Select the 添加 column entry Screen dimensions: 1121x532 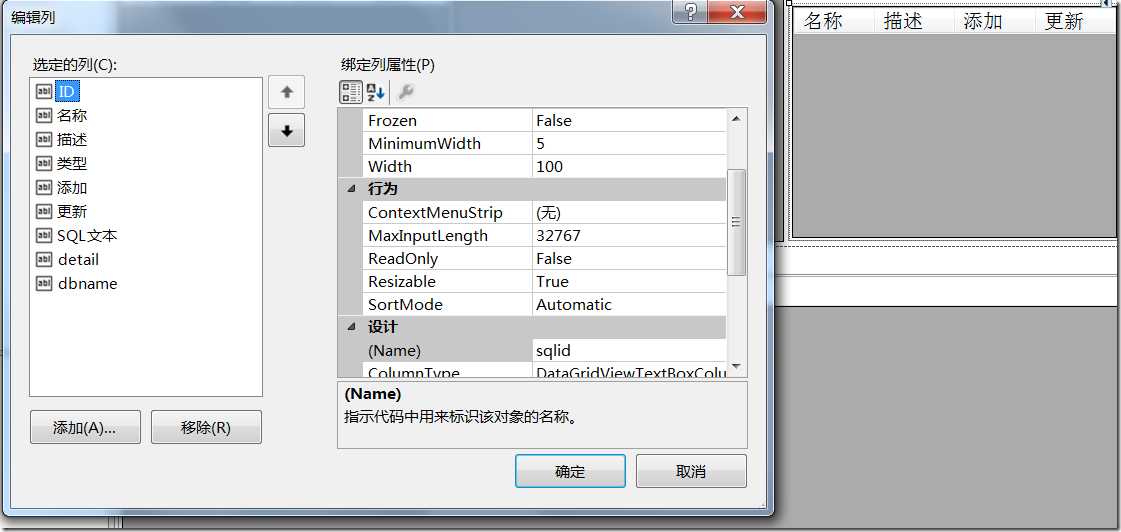pos(72,187)
